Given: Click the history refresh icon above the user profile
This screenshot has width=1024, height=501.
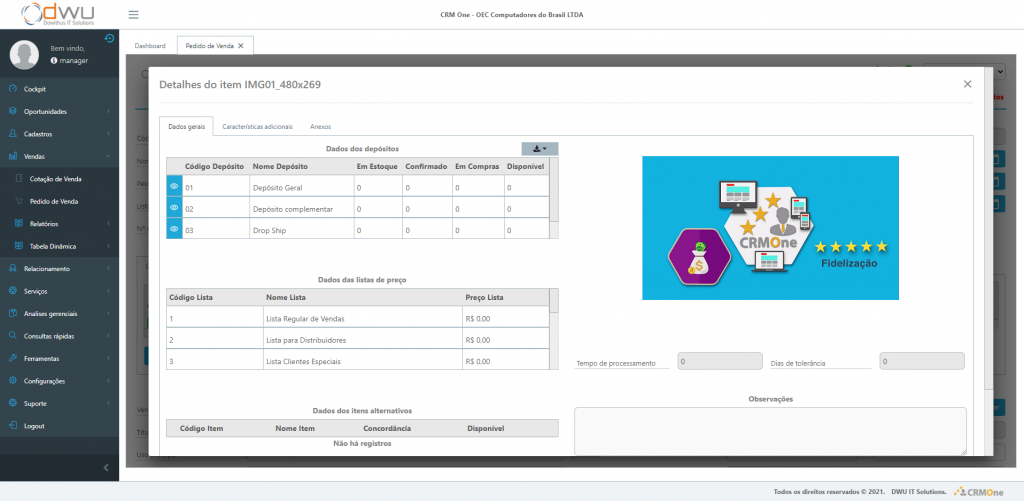Looking at the screenshot, I should pyautogui.click(x=109, y=39).
